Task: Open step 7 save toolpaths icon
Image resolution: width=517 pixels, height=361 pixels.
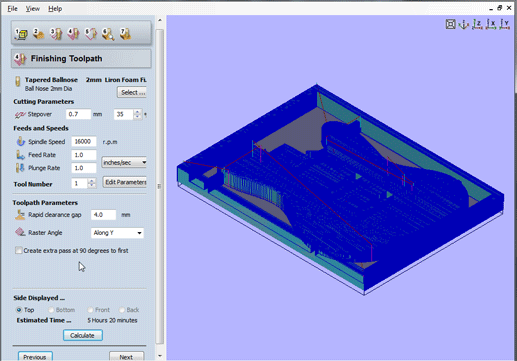Action: [x=125, y=34]
